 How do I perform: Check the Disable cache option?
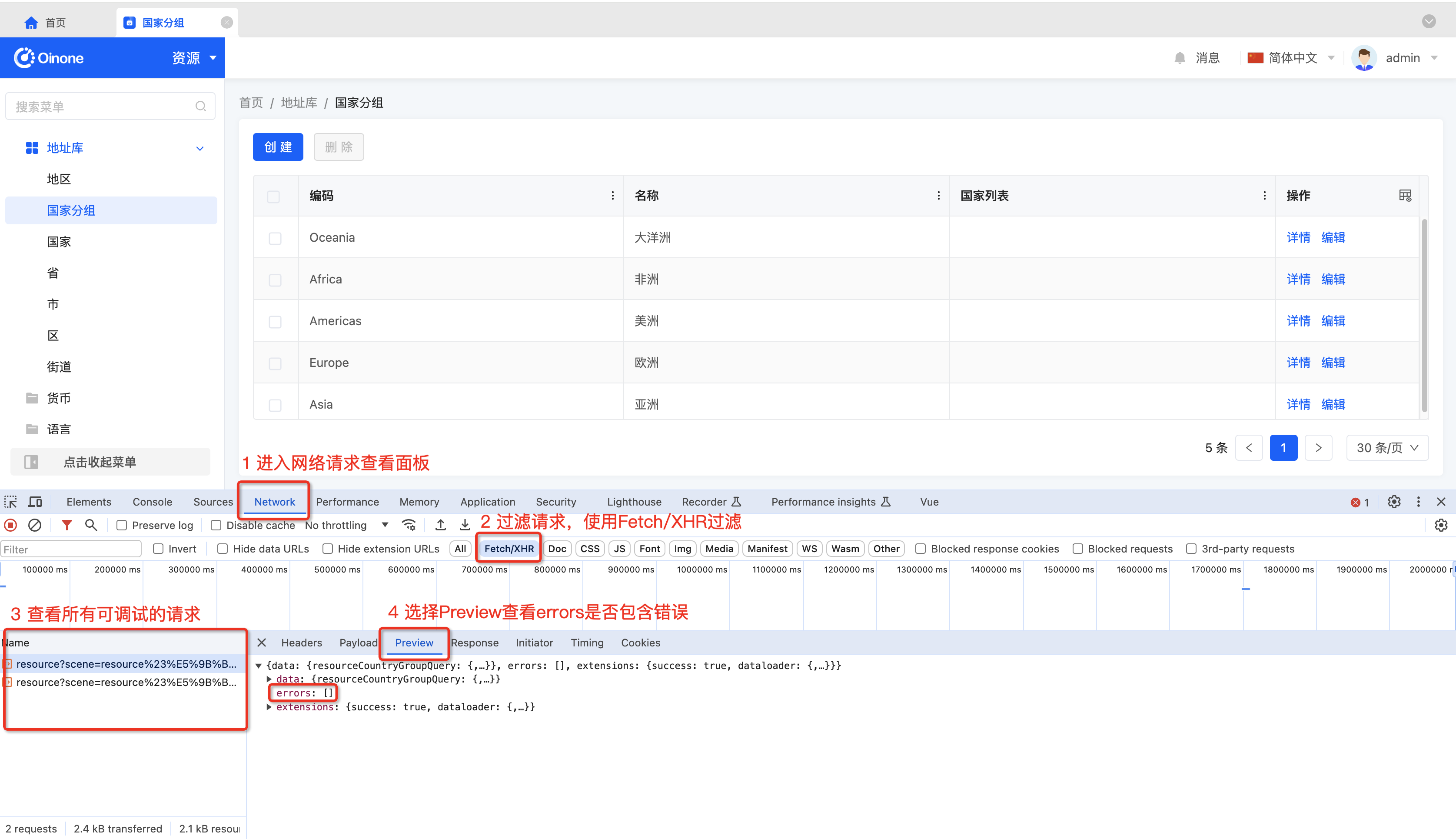coord(216,526)
